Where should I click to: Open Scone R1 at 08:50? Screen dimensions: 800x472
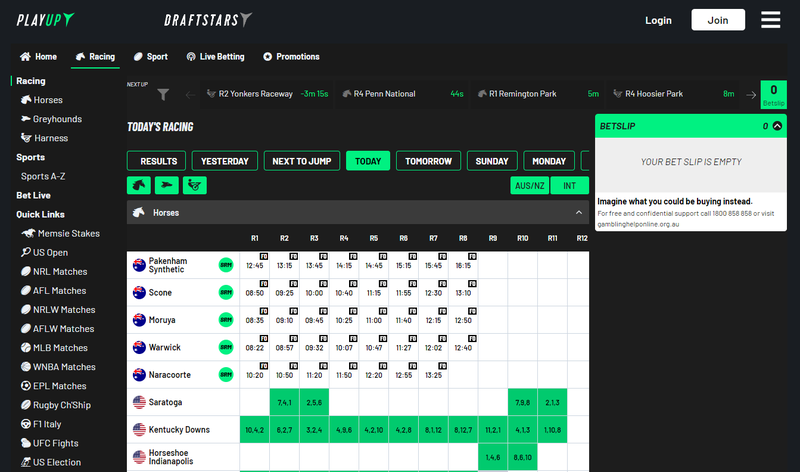pos(255,292)
